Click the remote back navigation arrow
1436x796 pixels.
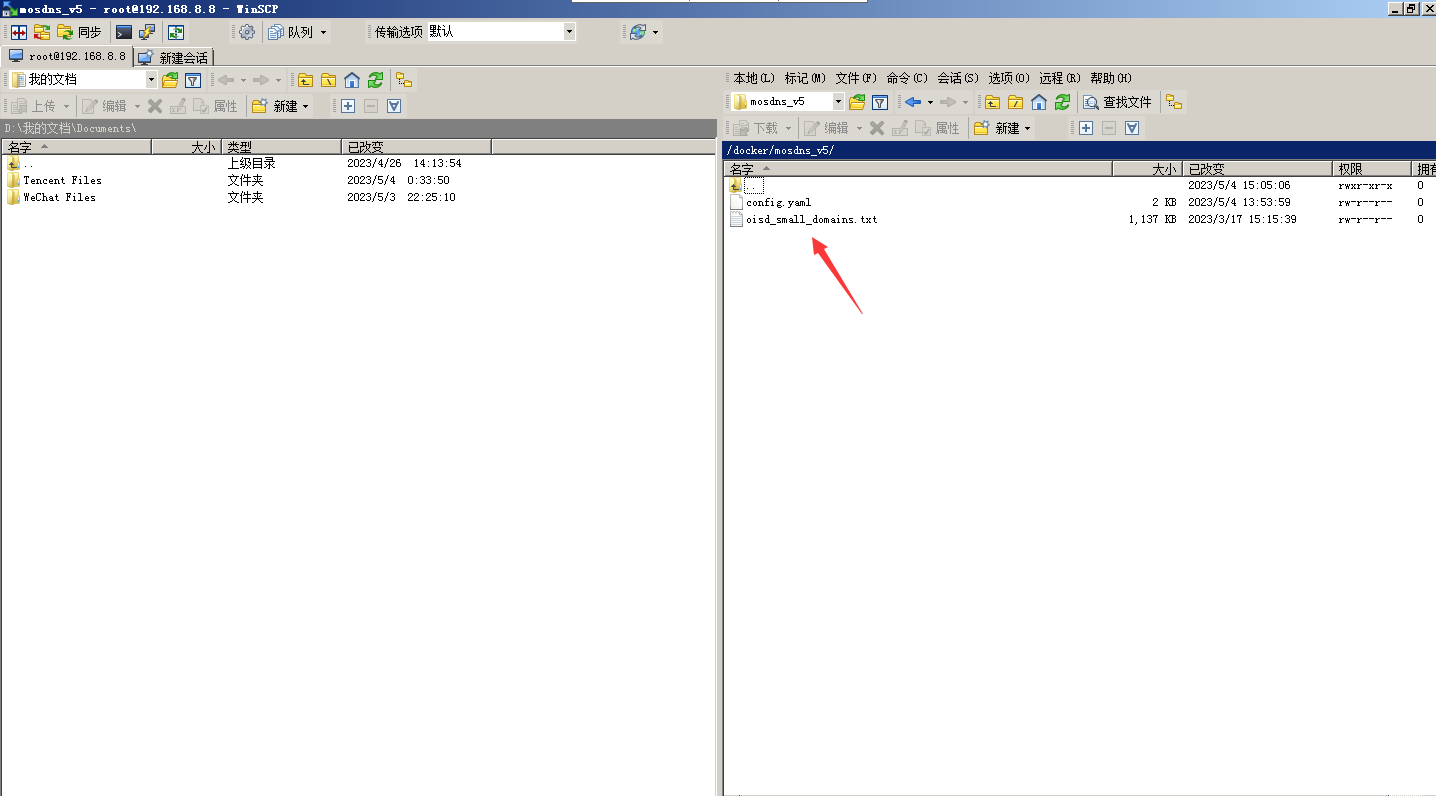(912, 102)
